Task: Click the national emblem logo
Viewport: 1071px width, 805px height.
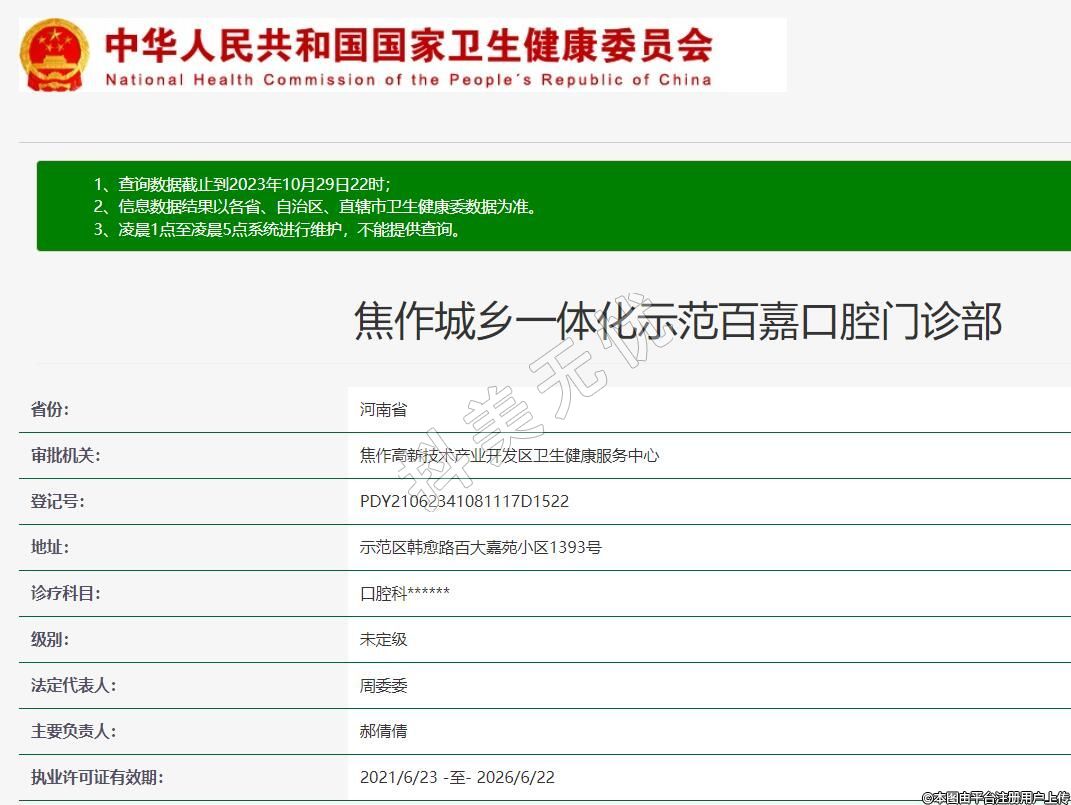Action: tap(55, 55)
